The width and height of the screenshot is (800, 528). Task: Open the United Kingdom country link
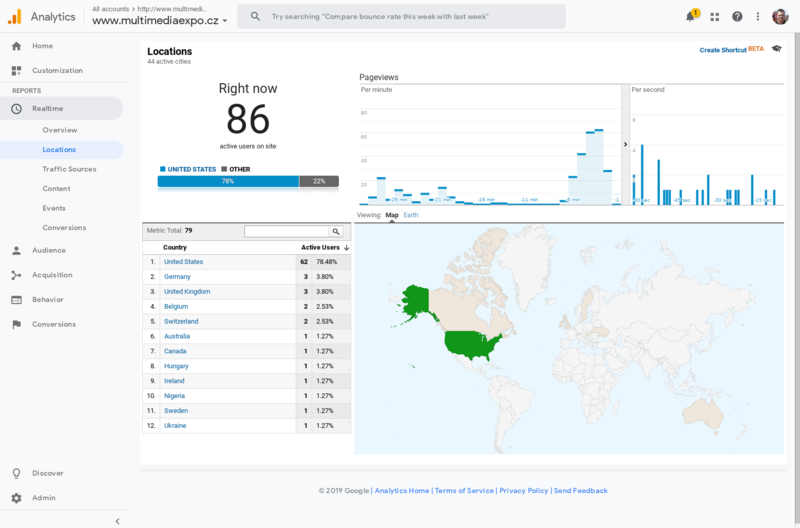tap(187, 292)
